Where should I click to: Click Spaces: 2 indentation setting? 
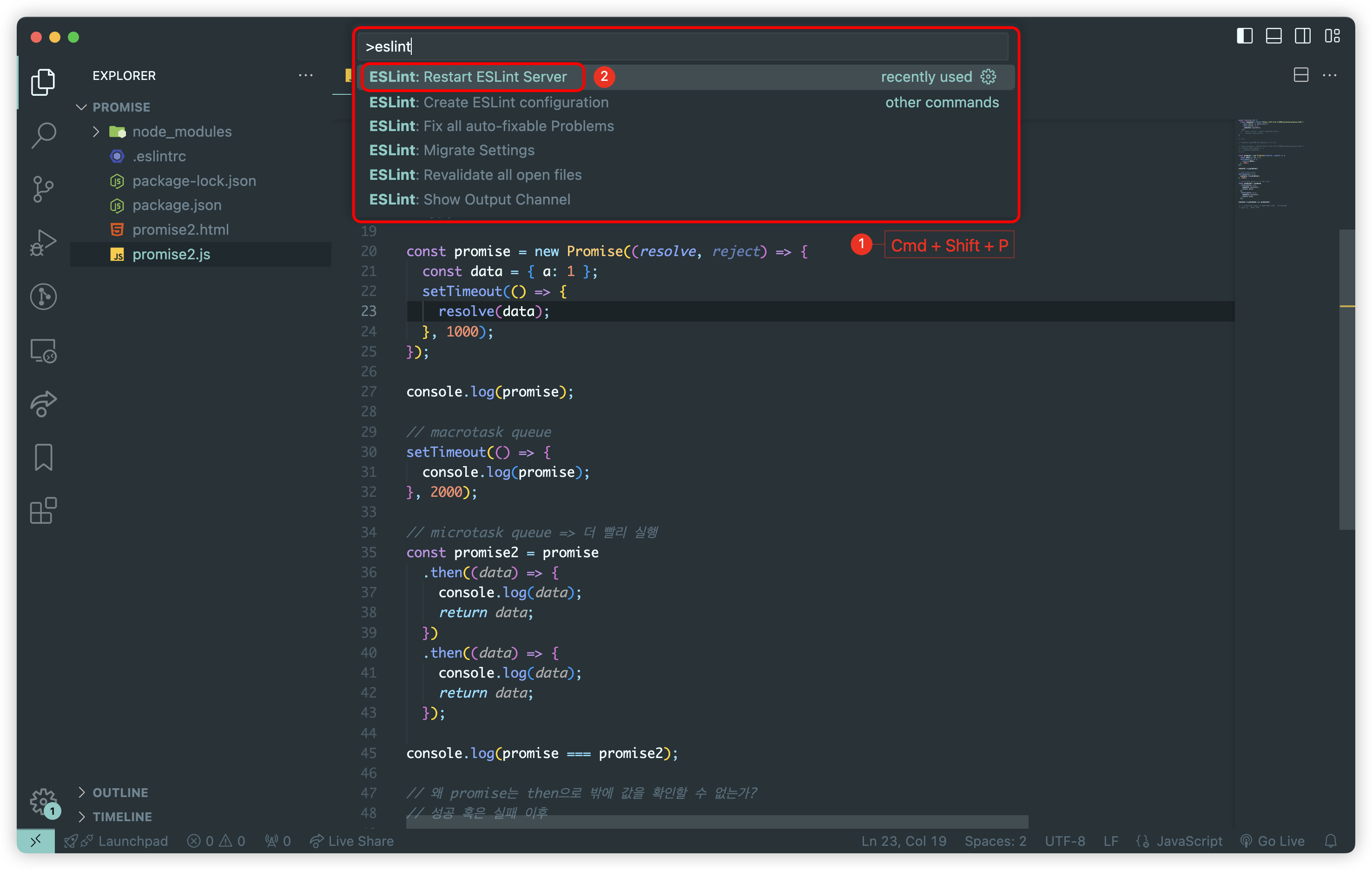tap(996, 841)
